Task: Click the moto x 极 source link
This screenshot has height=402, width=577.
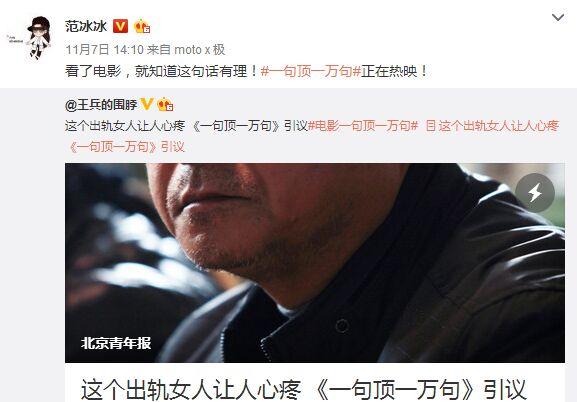Action: tap(199, 49)
